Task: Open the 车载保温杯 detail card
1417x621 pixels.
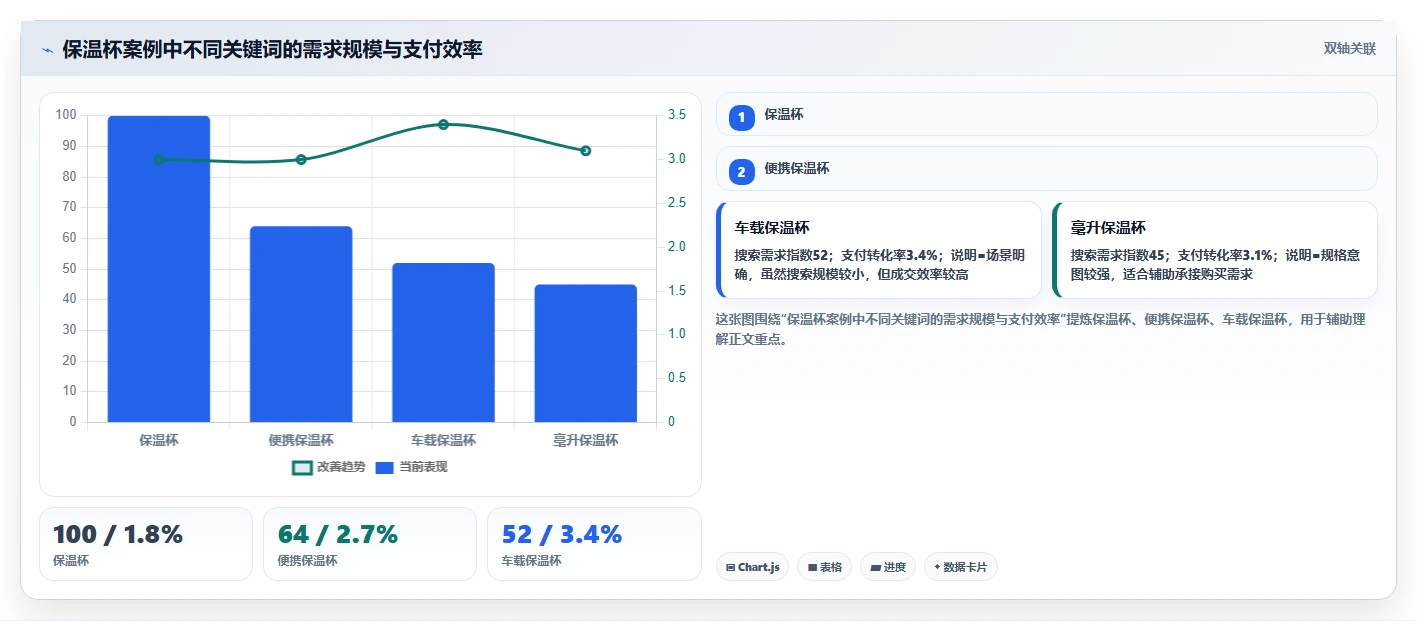Action: pos(879,250)
